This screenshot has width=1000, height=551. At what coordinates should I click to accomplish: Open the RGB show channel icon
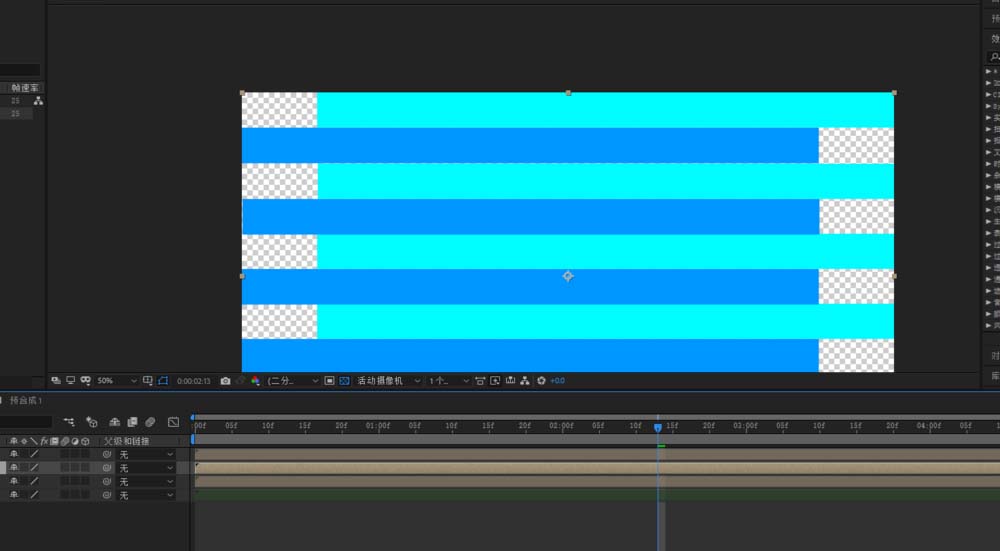tap(255, 381)
